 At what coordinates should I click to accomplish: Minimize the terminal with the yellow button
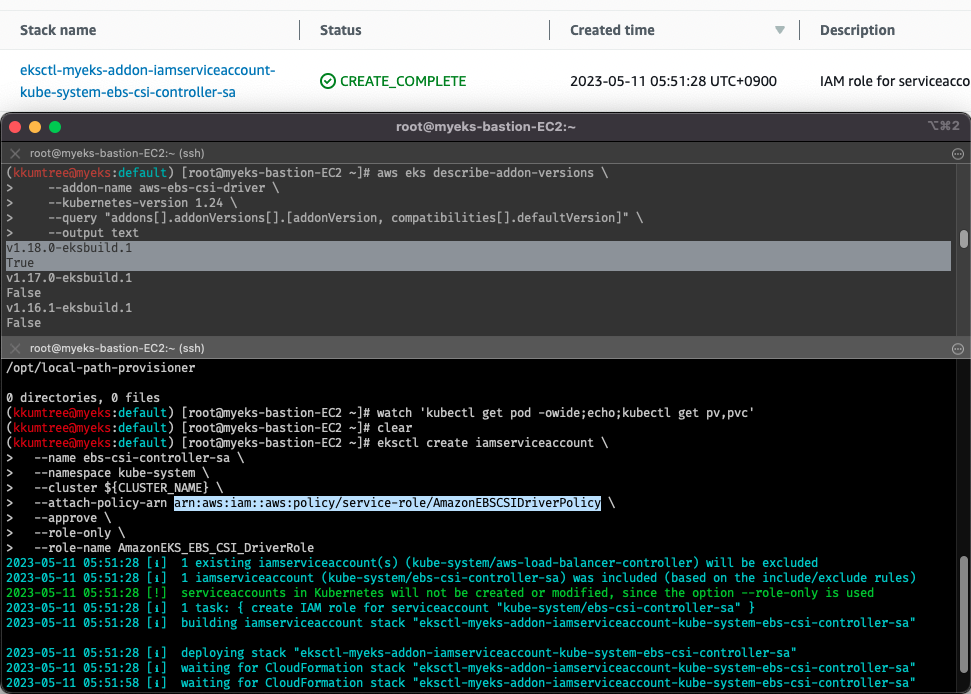[35, 127]
